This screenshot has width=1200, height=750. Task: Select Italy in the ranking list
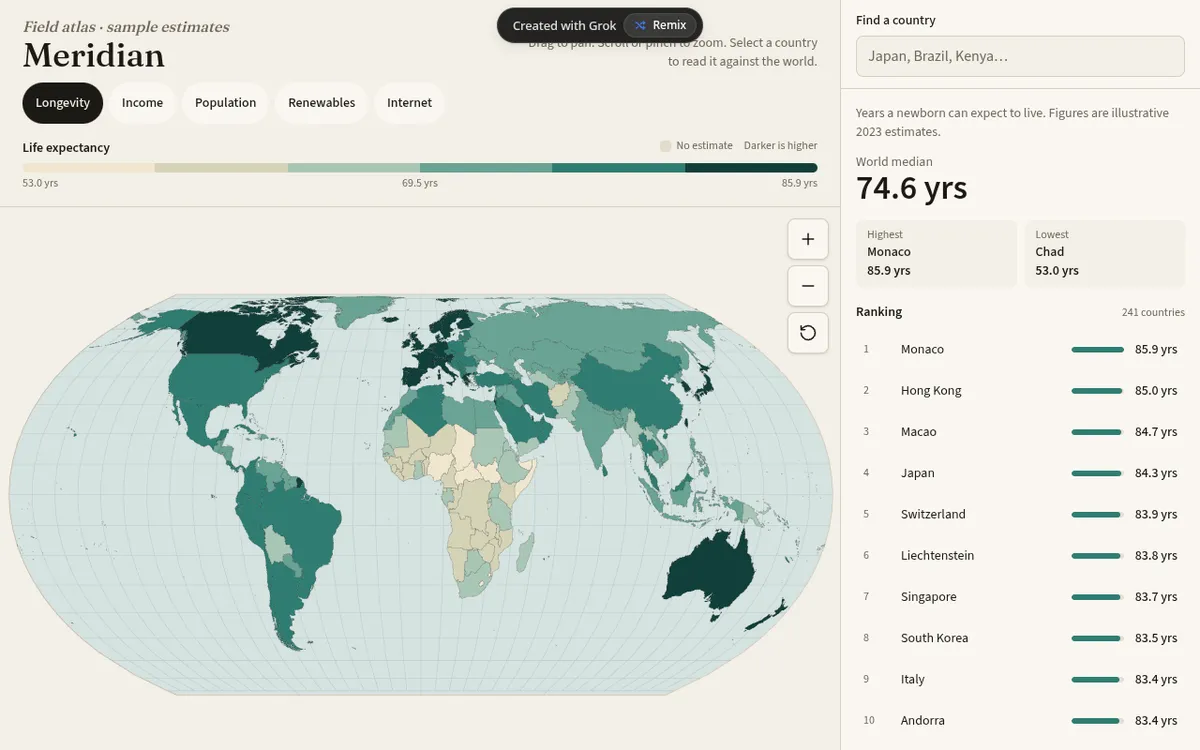tap(1020, 679)
